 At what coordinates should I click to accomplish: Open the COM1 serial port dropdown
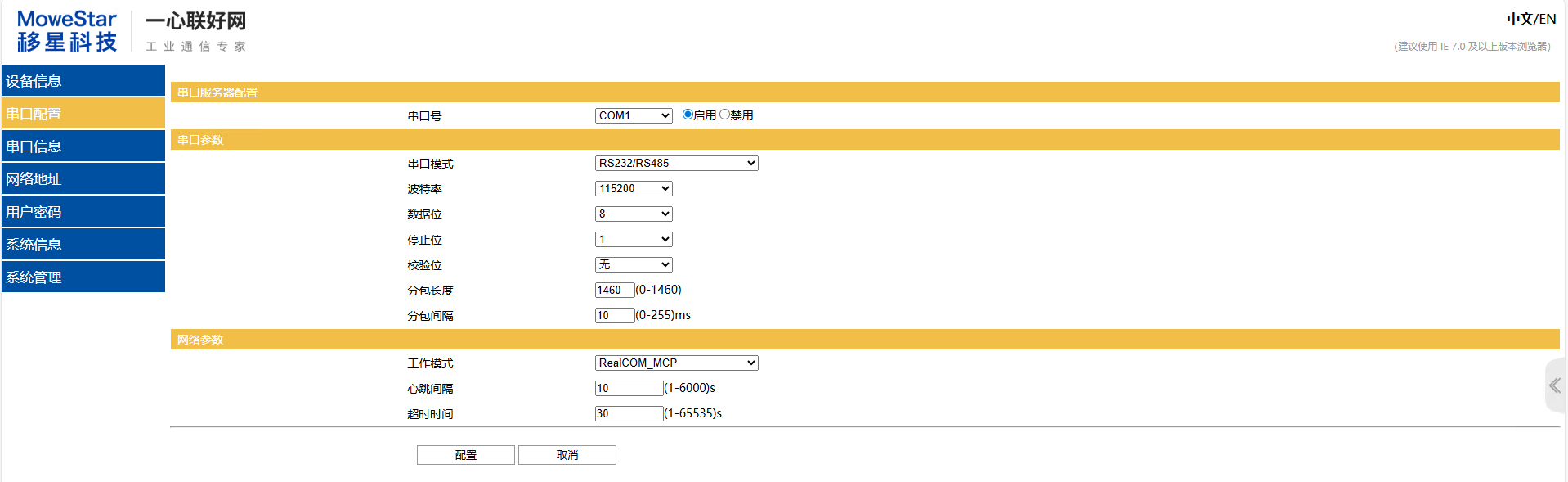click(x=634, y=115)
